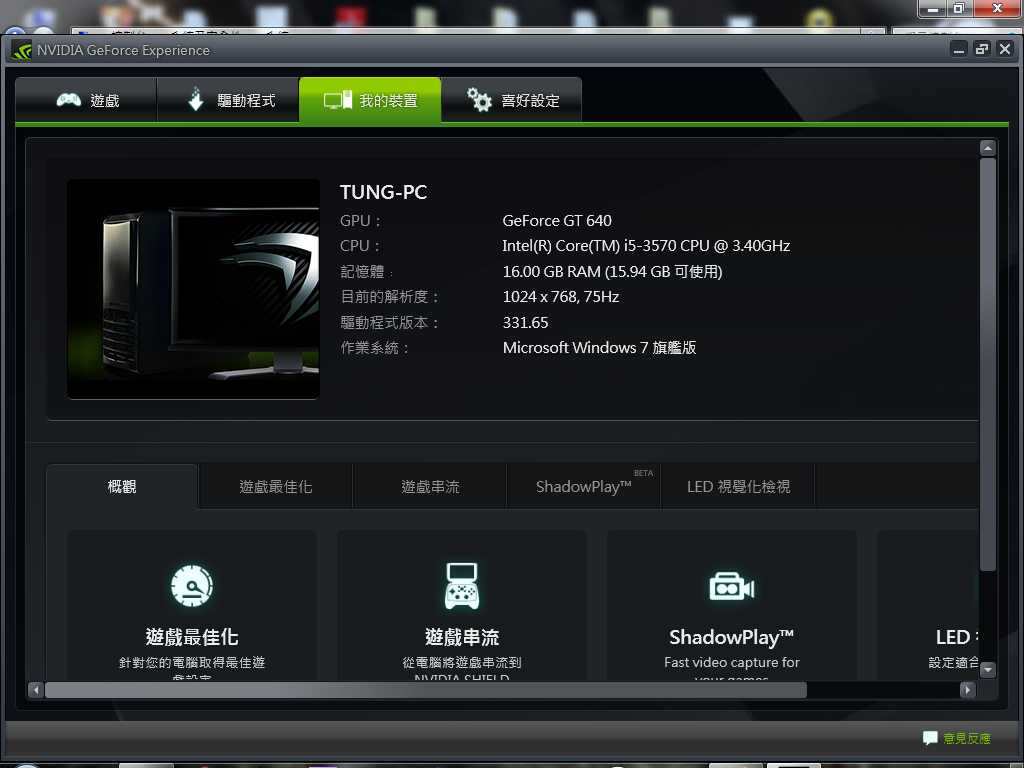Select the 我的裝置 tab

[370, 100]
